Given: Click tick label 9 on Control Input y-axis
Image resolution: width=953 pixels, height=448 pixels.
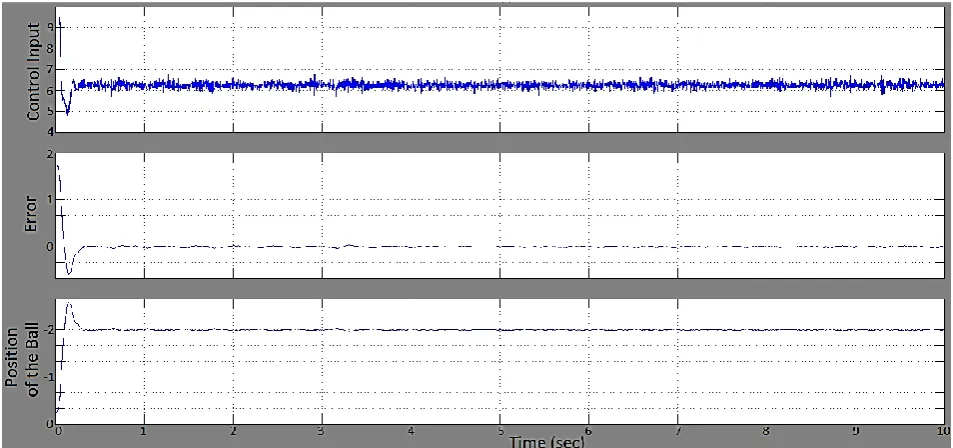Looking at the screenshot, I should [x=50, y=27].
